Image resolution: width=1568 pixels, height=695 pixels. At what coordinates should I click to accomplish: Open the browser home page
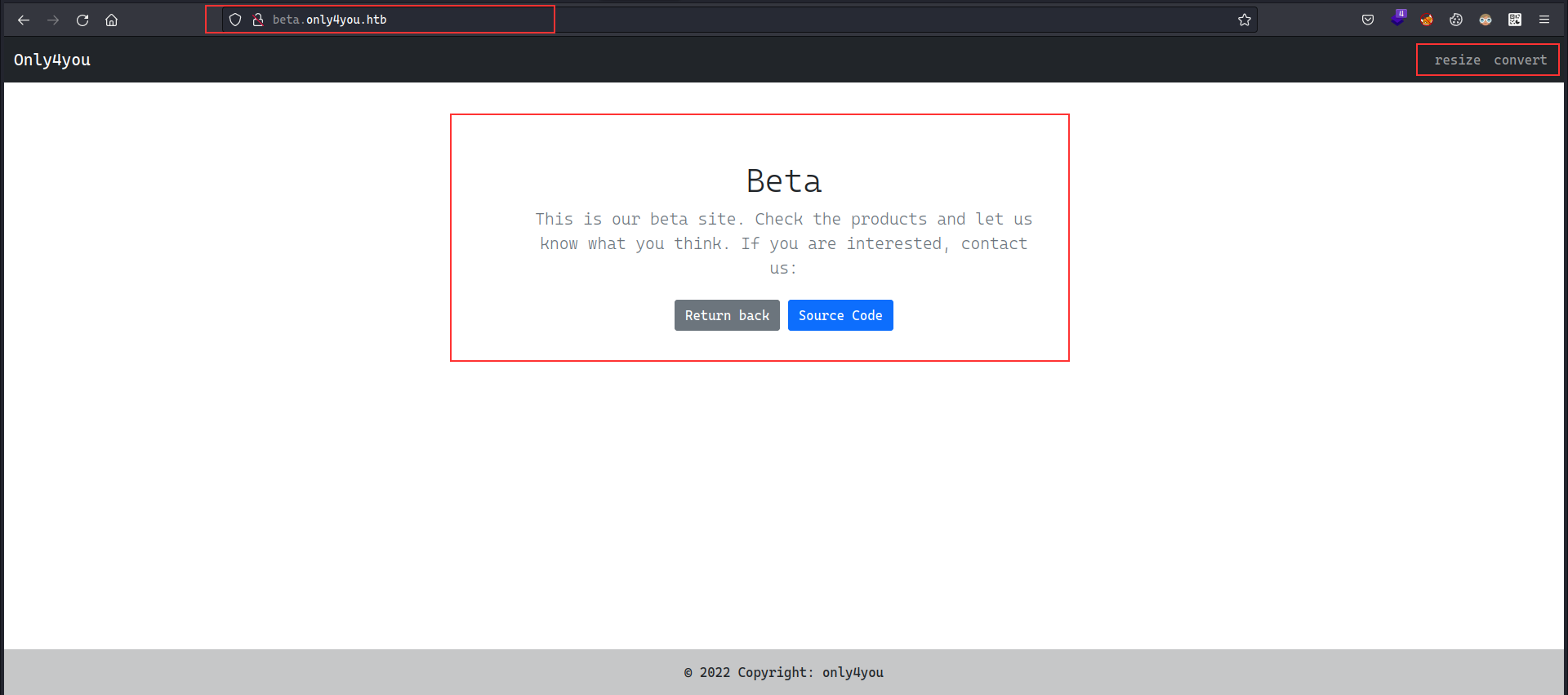112,20
